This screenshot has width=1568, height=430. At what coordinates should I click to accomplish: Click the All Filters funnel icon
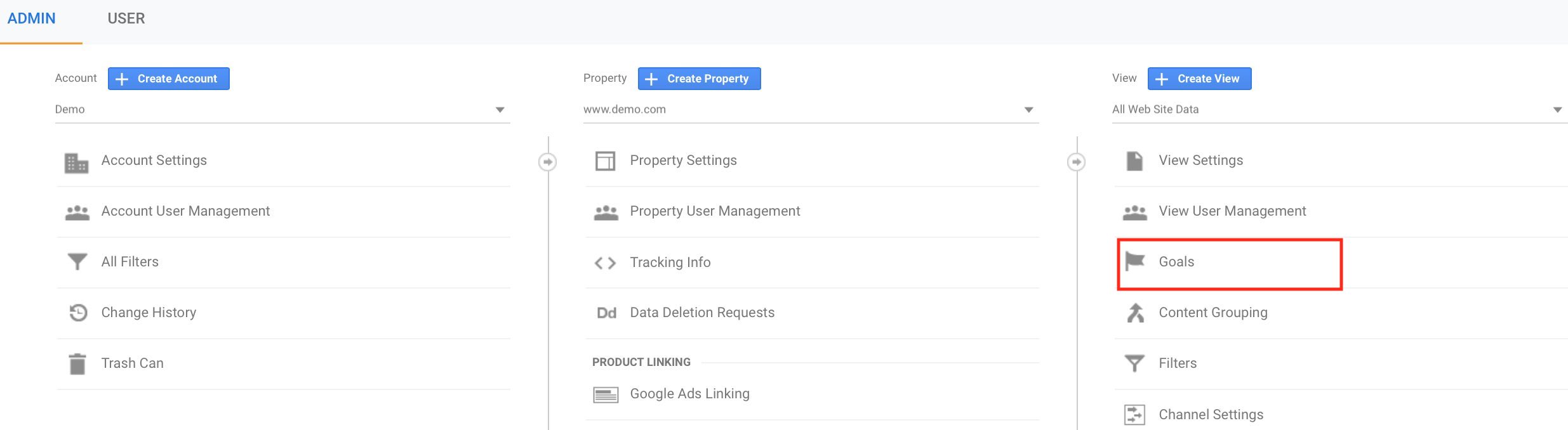click(77, 261)
